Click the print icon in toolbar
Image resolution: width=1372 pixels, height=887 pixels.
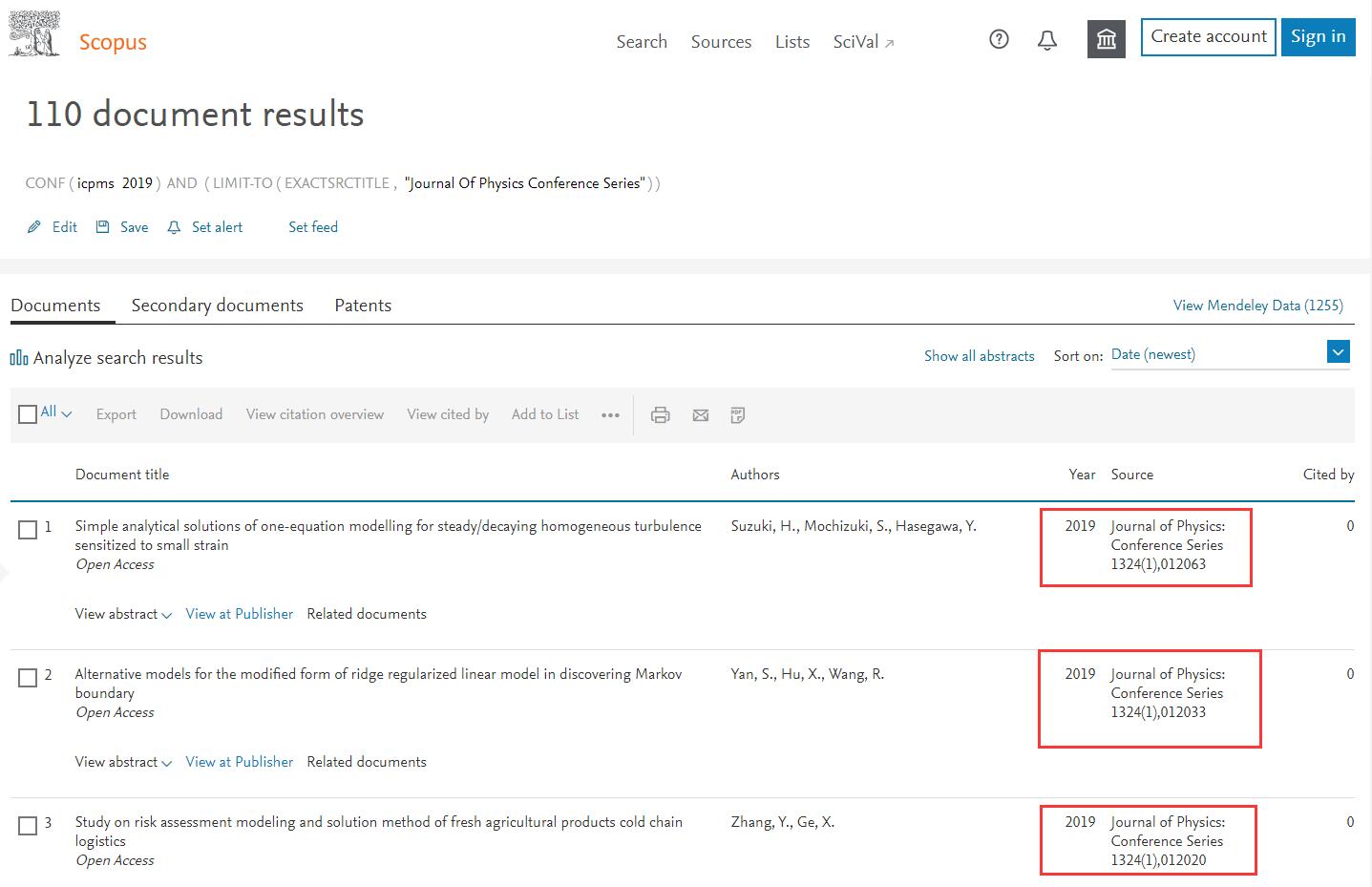pyautogui.click(x=660, y=415)
